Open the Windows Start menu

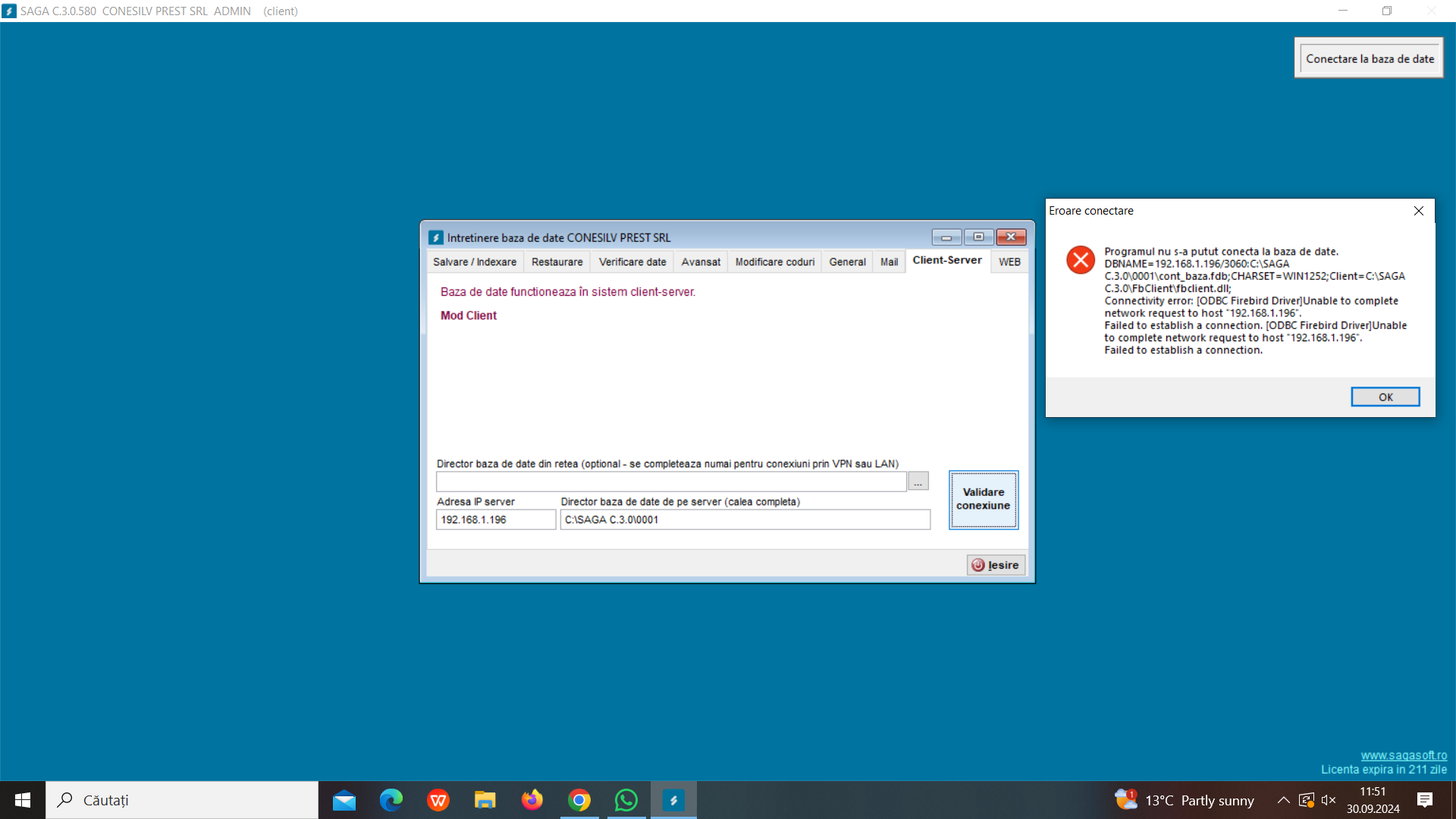click(23, 800)
